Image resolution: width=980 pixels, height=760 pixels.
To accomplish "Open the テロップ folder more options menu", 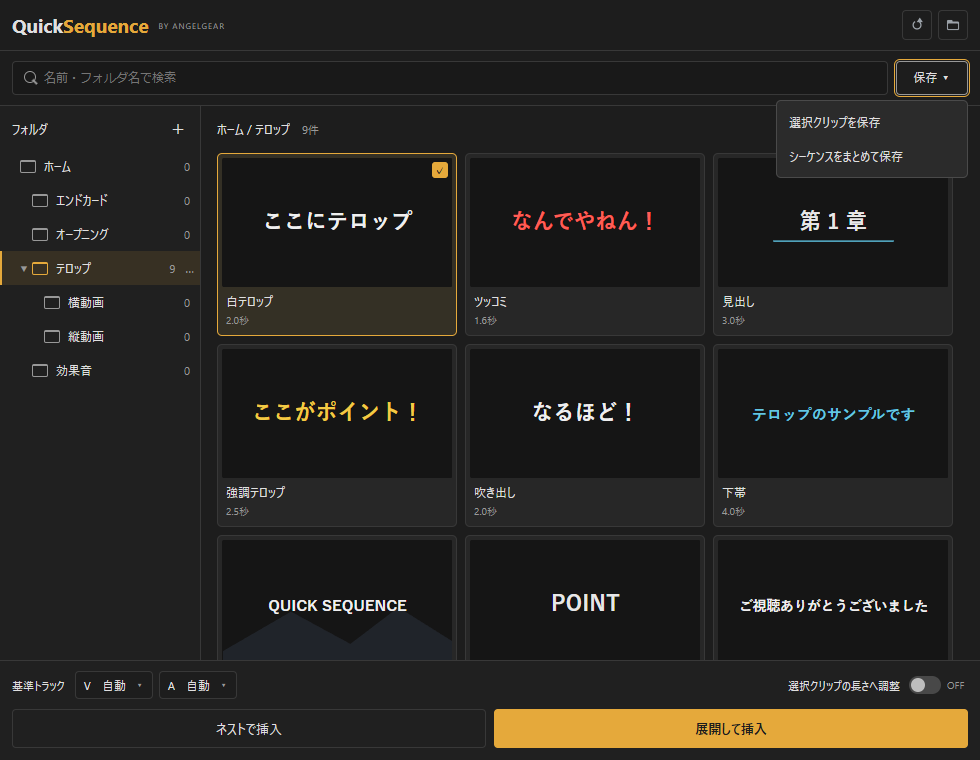I will tap(189, 269).
